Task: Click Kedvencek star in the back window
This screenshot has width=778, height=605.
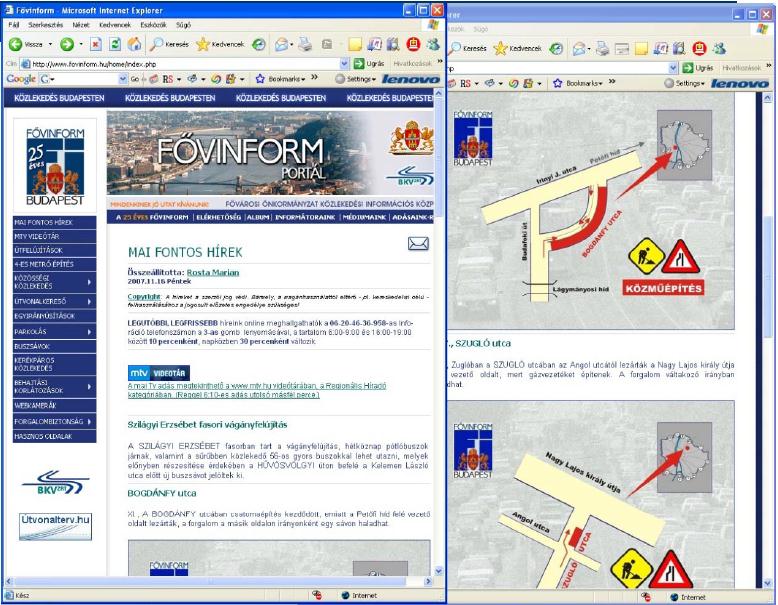Action: coord(518,49)
